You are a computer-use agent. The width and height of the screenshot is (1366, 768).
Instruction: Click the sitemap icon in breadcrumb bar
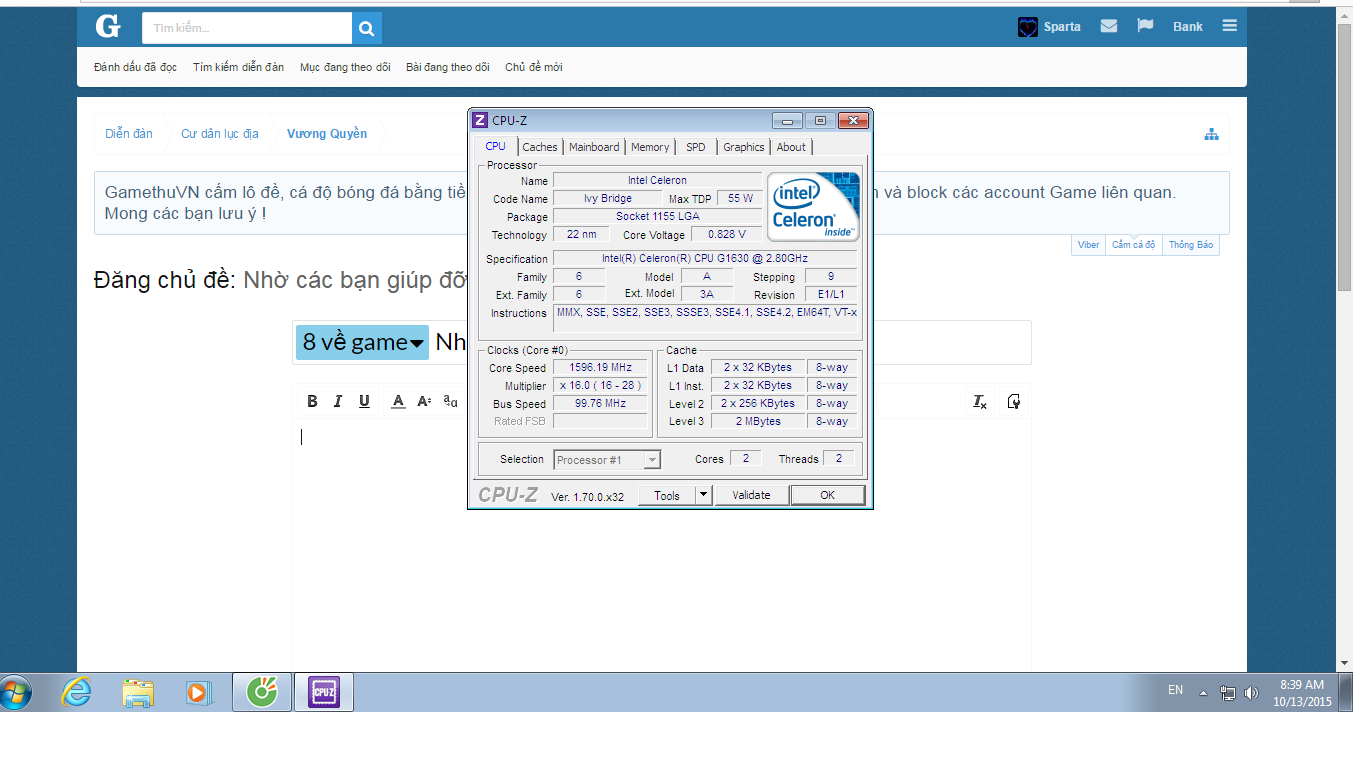(1211, 134)
